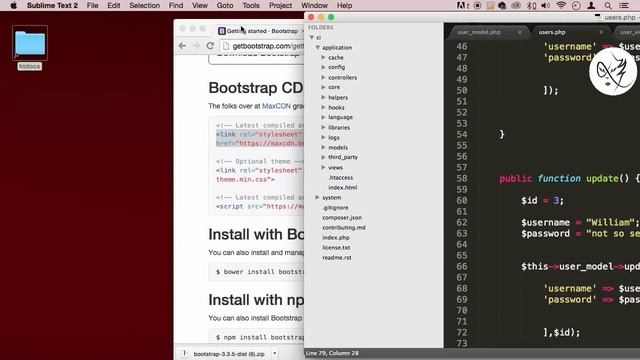Close the user_model.php tab with its x
Viewport: 640px width, 360px height.
(x=519, y=32)
